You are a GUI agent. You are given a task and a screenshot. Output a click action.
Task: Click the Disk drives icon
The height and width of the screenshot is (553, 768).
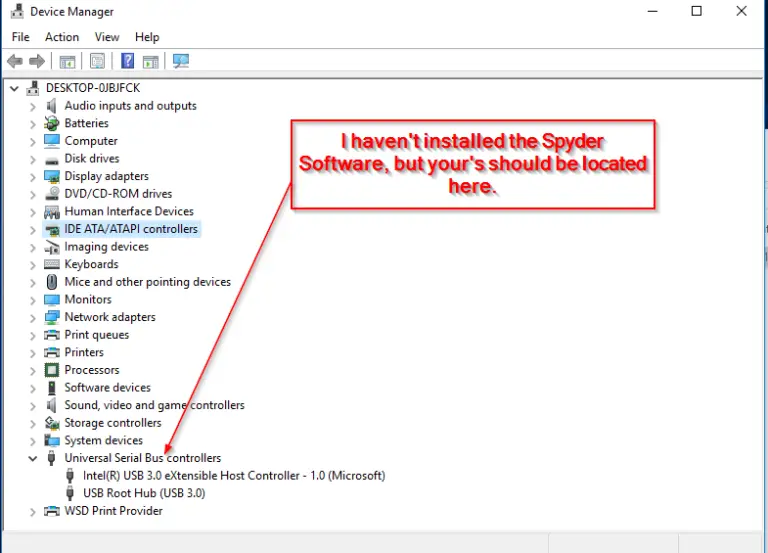51,160
